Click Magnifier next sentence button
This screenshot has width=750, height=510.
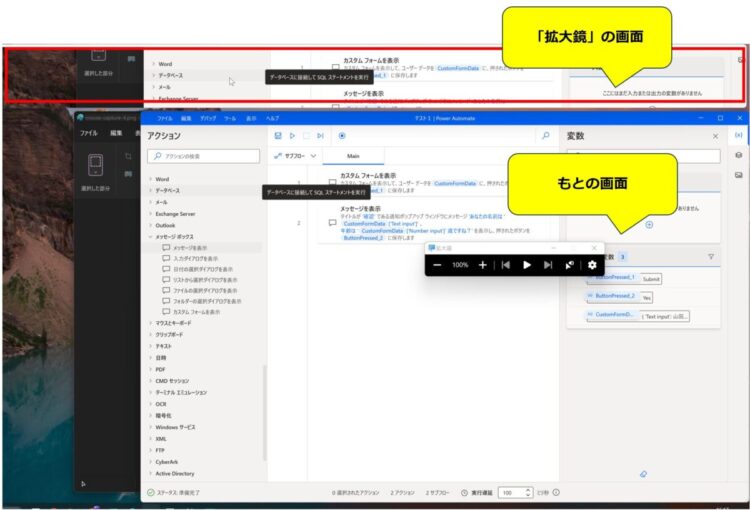pos(548,265)
